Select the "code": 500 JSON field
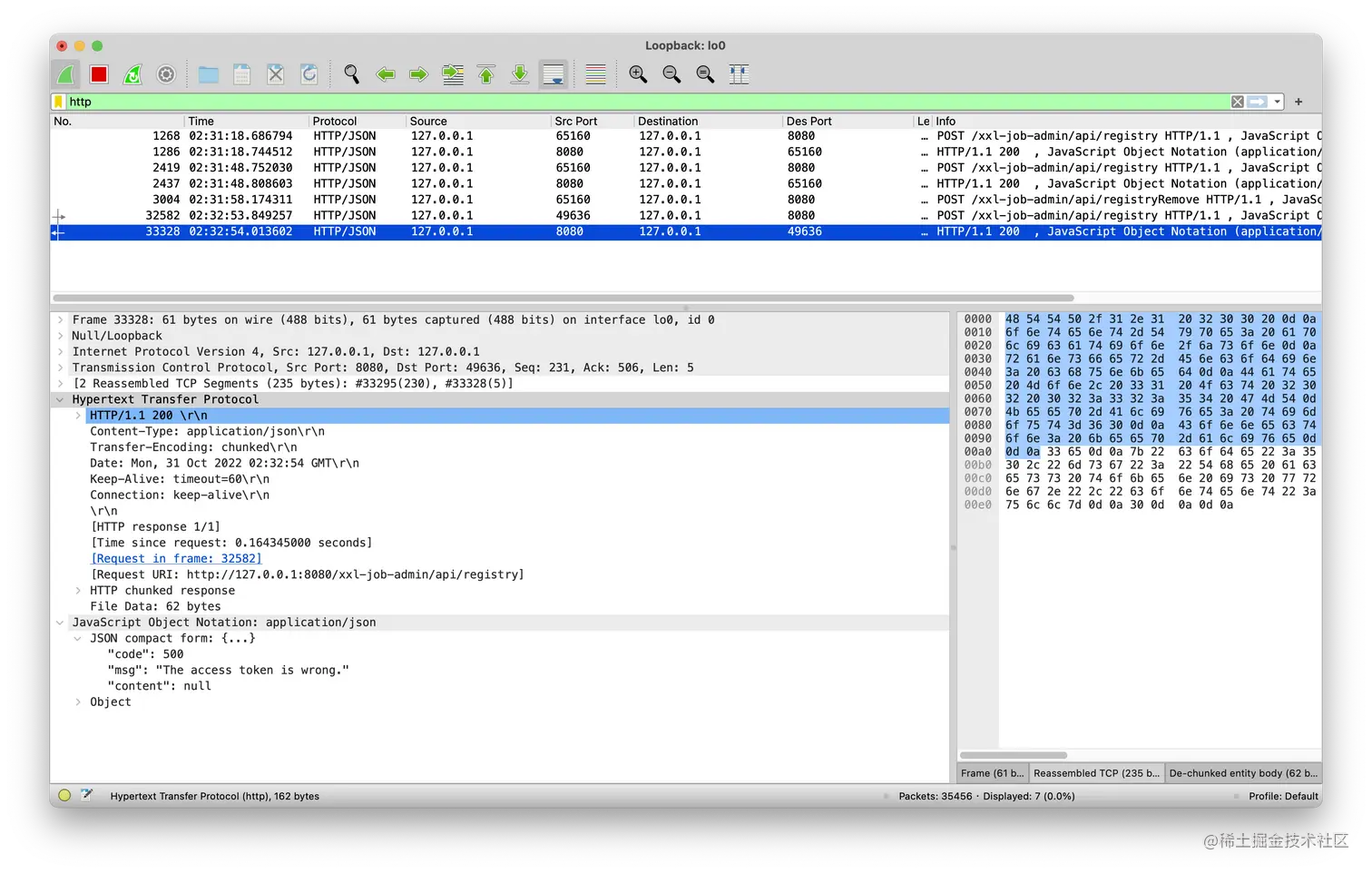The image size is (1372, 873). click(x=145, y=654)
